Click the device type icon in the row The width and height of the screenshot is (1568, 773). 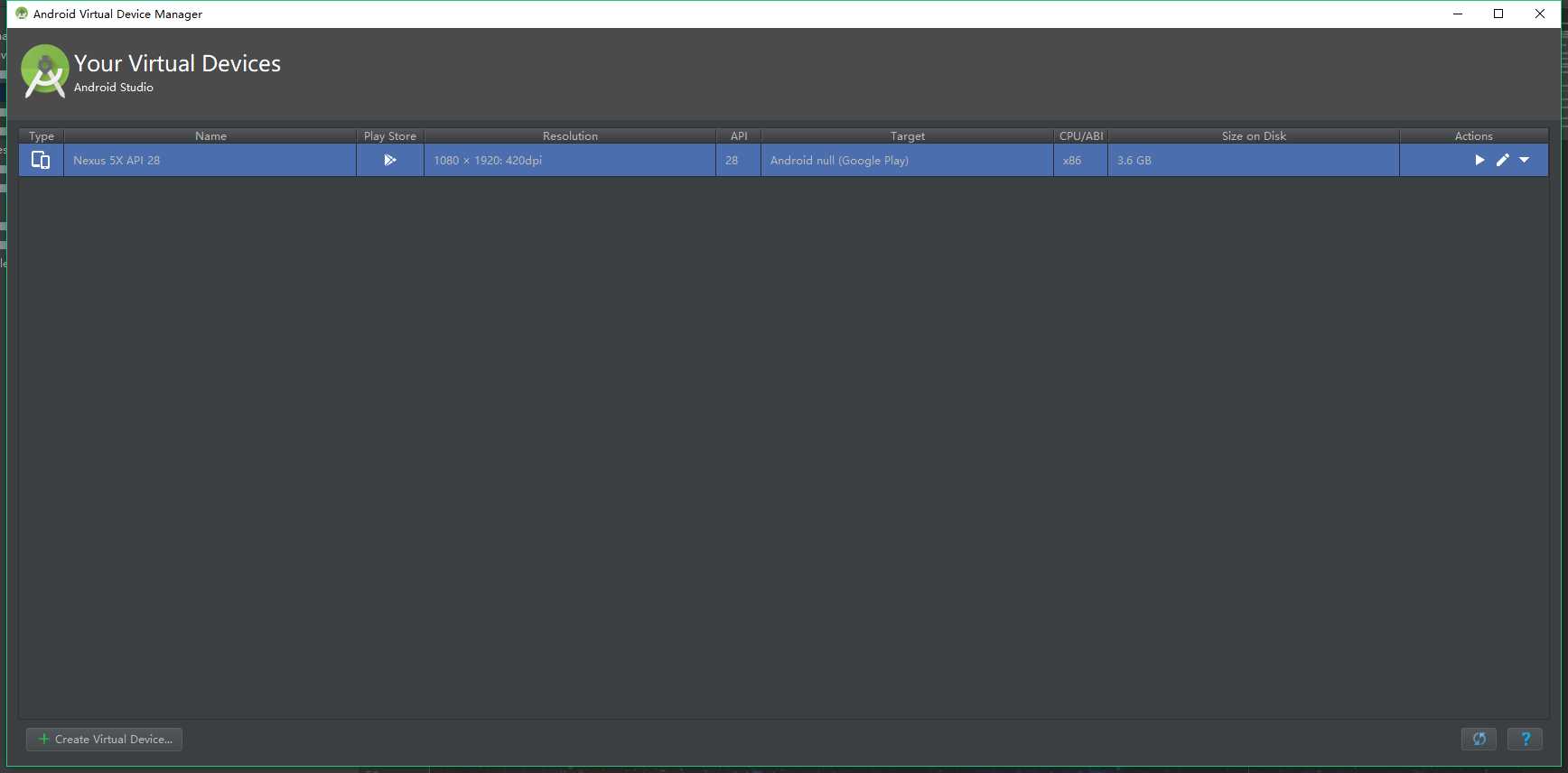tap(41, 160)
